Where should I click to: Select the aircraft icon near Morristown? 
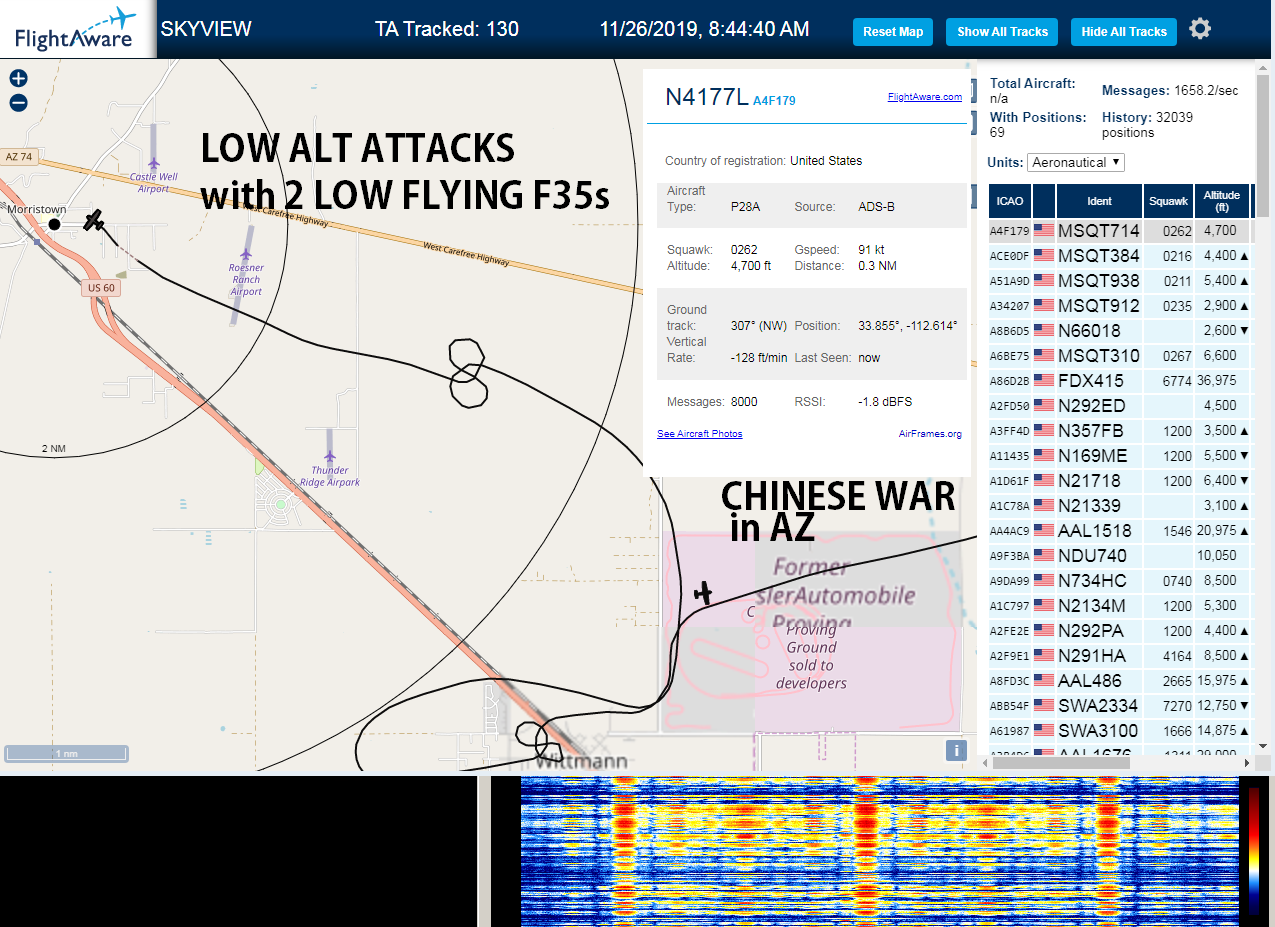pyautogui.click(x=94, y=220)
